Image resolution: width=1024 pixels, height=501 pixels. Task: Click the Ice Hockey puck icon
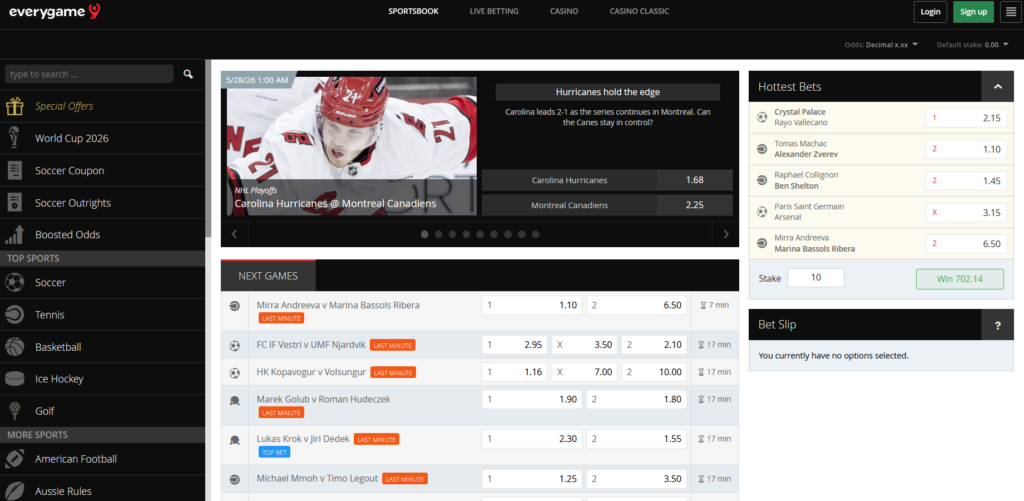14,379
